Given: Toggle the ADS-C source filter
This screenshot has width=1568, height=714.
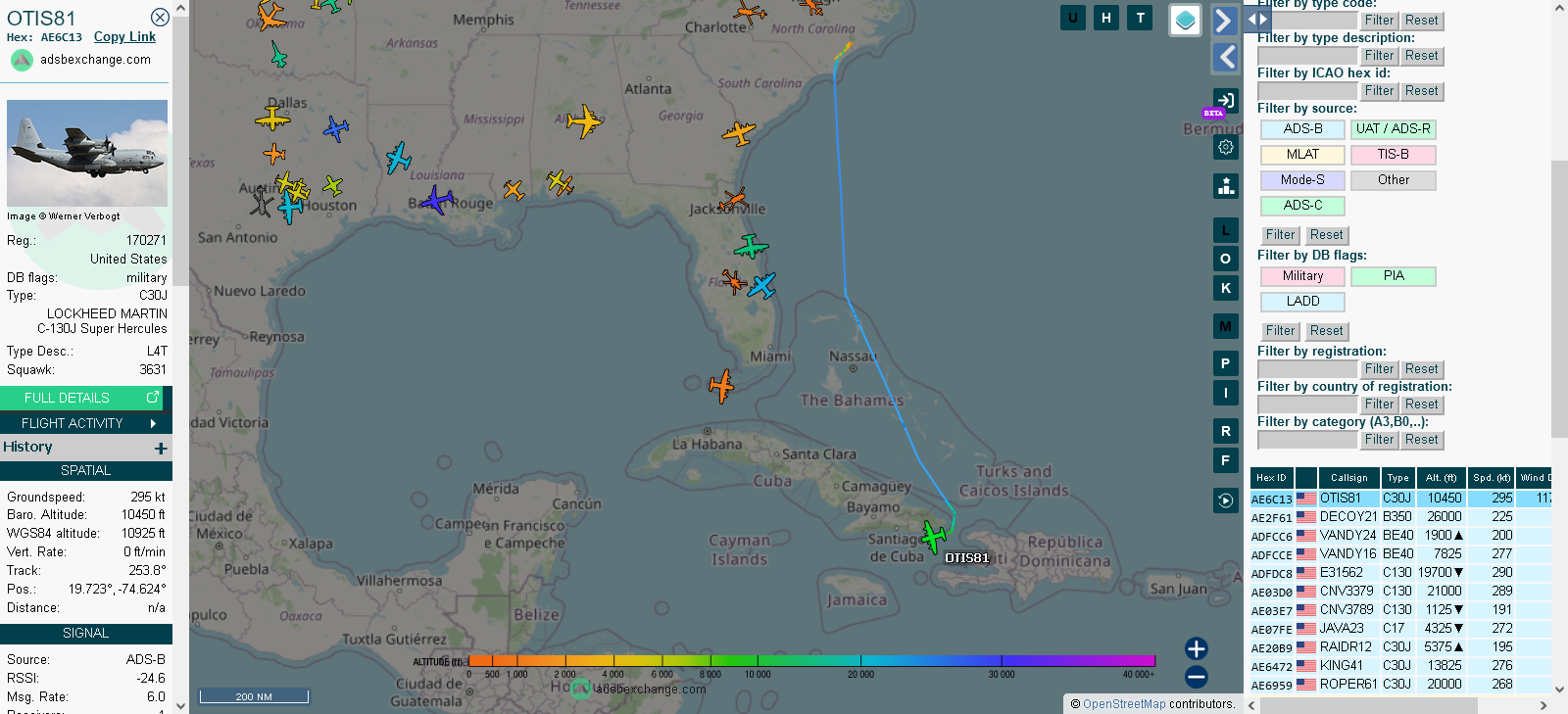Looking at the screenshot, I should click(x=1302, y=206).
